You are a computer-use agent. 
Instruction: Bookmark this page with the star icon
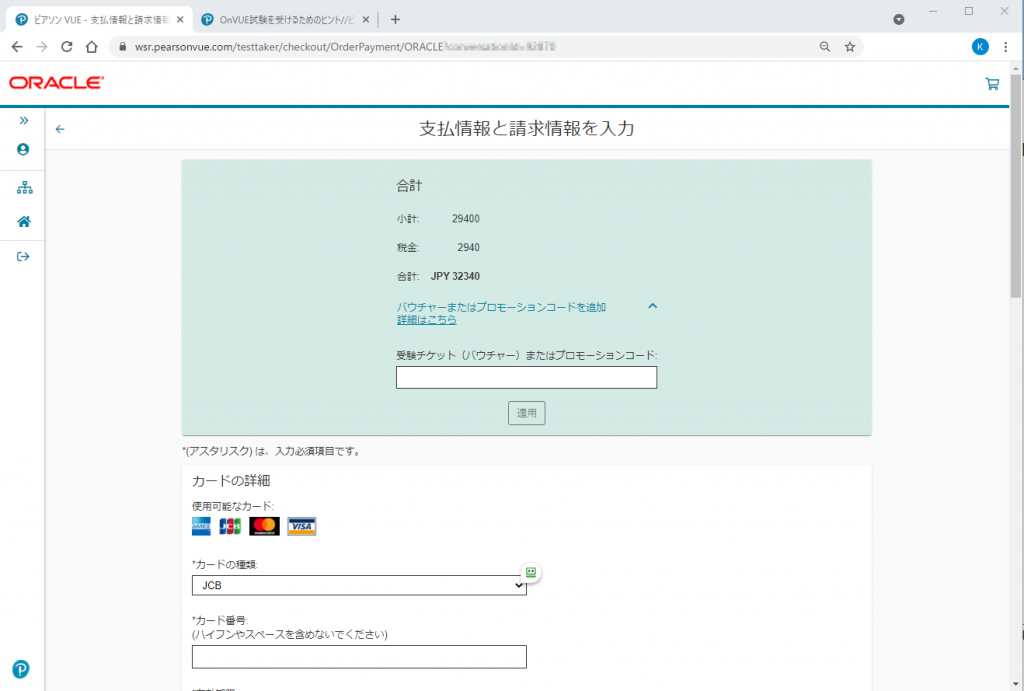pyautogui.click(x=850, y=46)
